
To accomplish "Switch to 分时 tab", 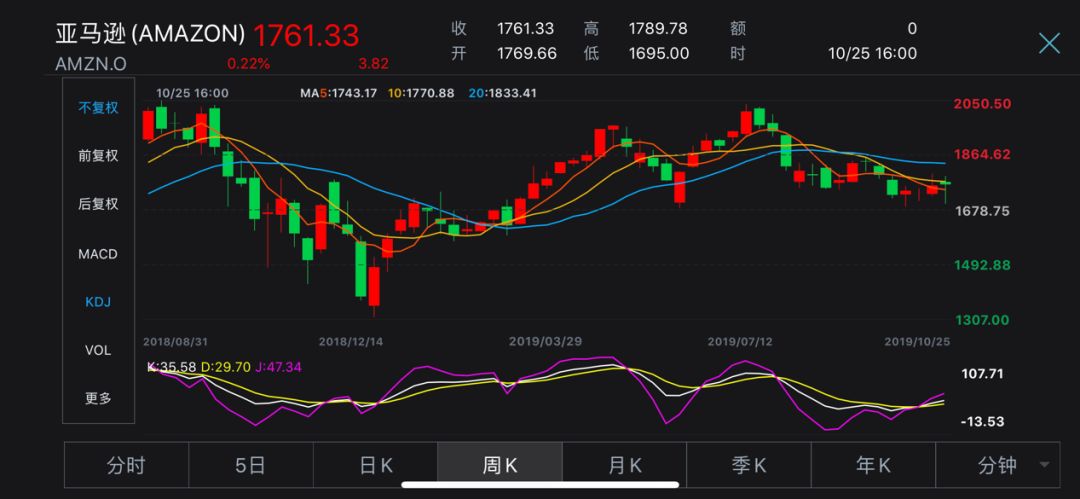I will 126,465.
